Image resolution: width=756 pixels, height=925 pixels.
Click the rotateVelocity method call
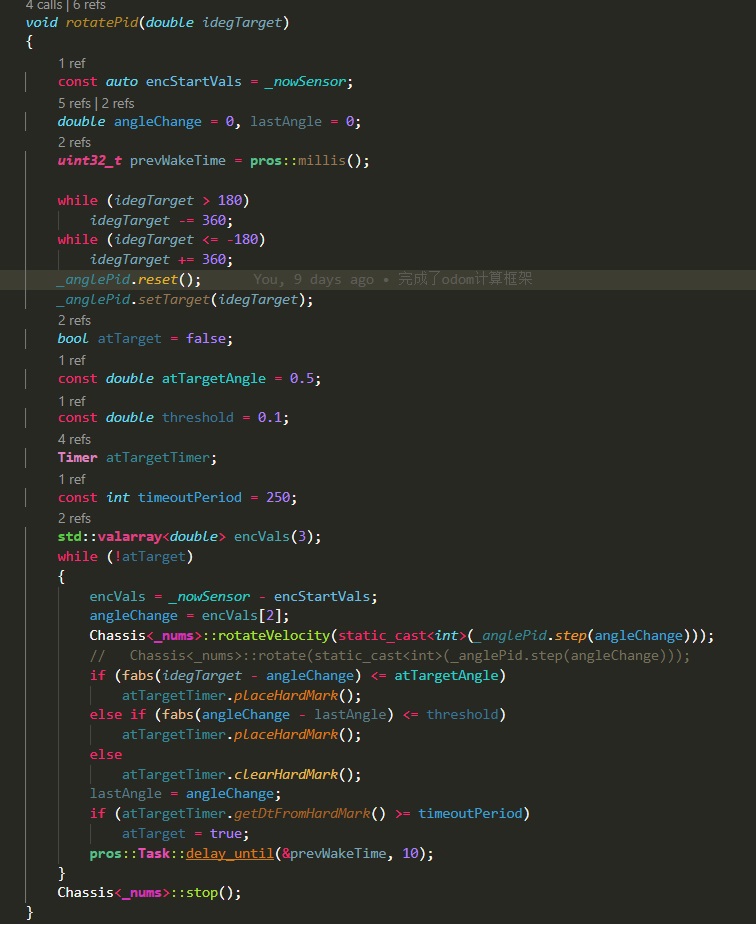274,636
